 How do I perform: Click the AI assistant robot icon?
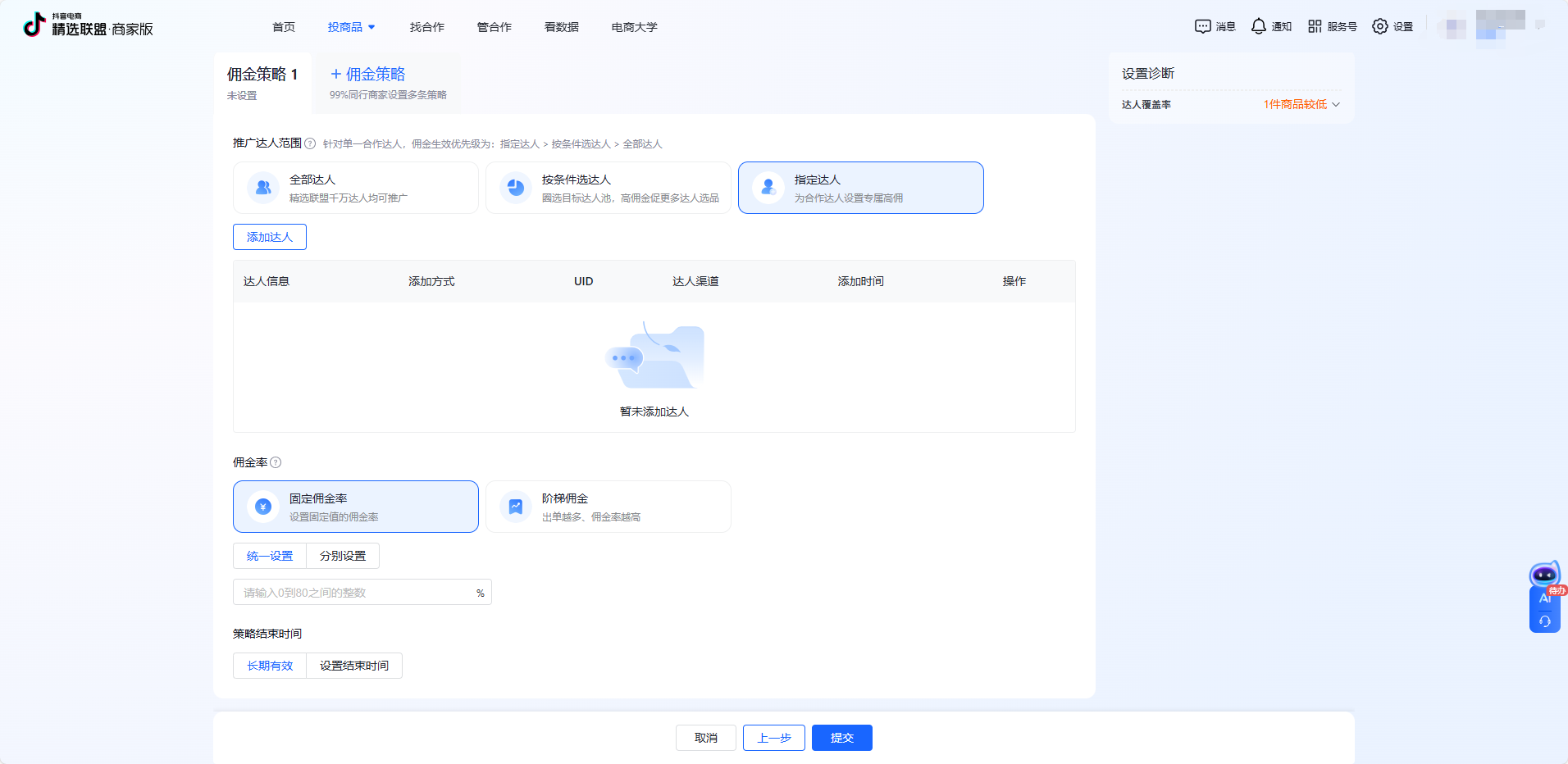point(1544,575)
